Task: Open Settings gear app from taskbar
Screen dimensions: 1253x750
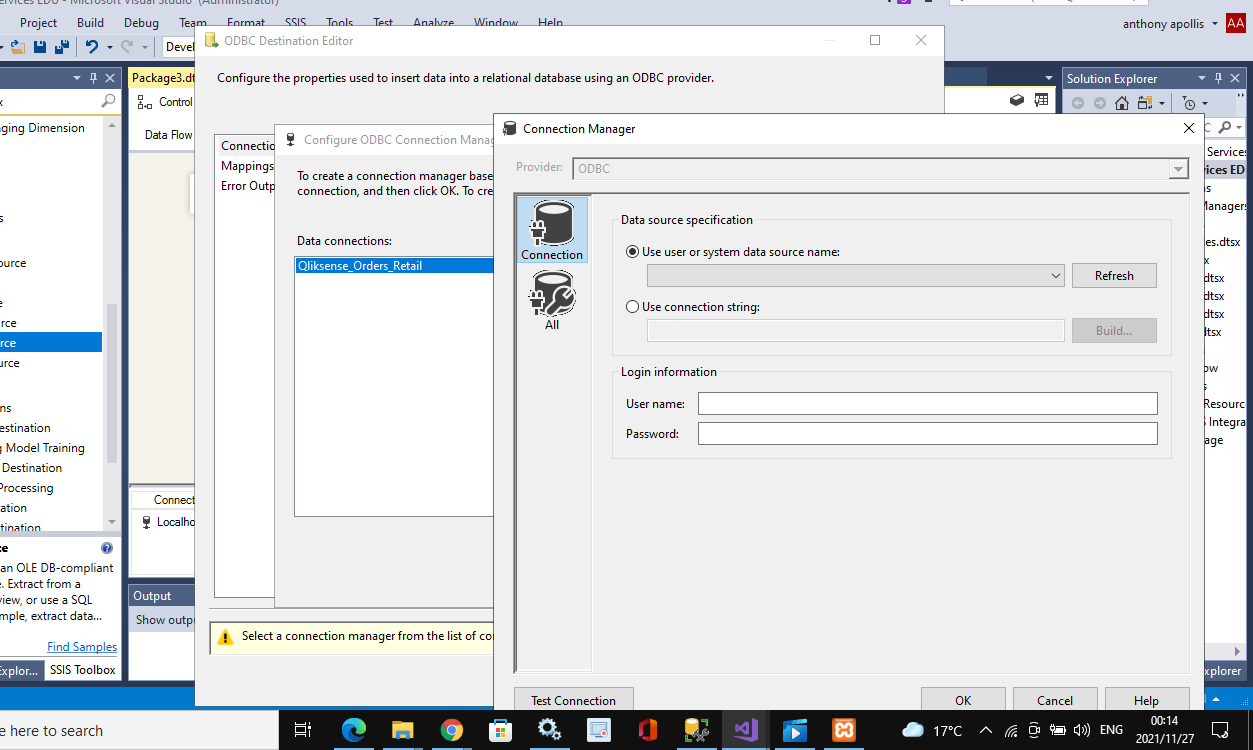Action: point(549,730)
